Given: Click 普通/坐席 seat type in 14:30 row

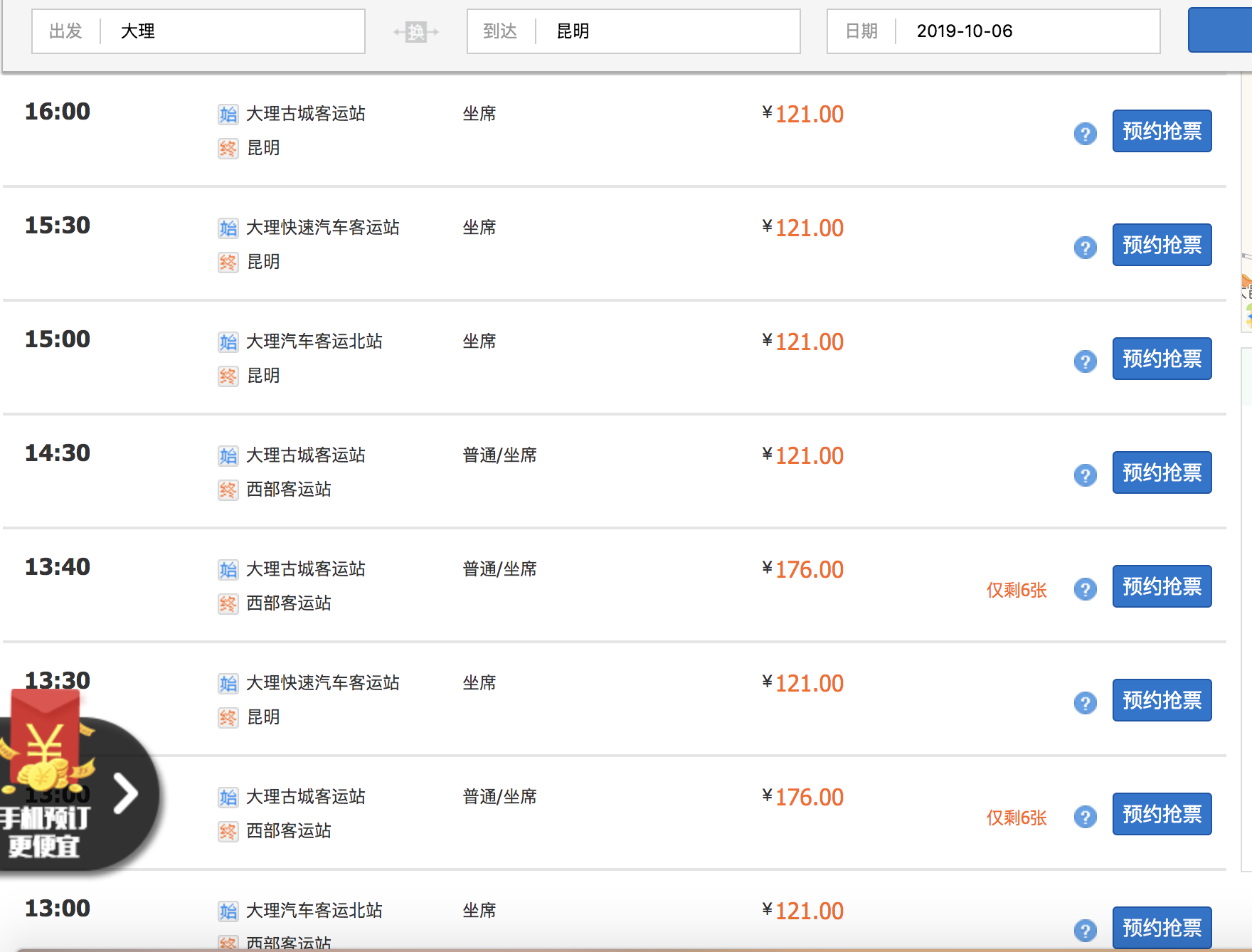Looking at the screenshot, I should [x=499, y=455].
